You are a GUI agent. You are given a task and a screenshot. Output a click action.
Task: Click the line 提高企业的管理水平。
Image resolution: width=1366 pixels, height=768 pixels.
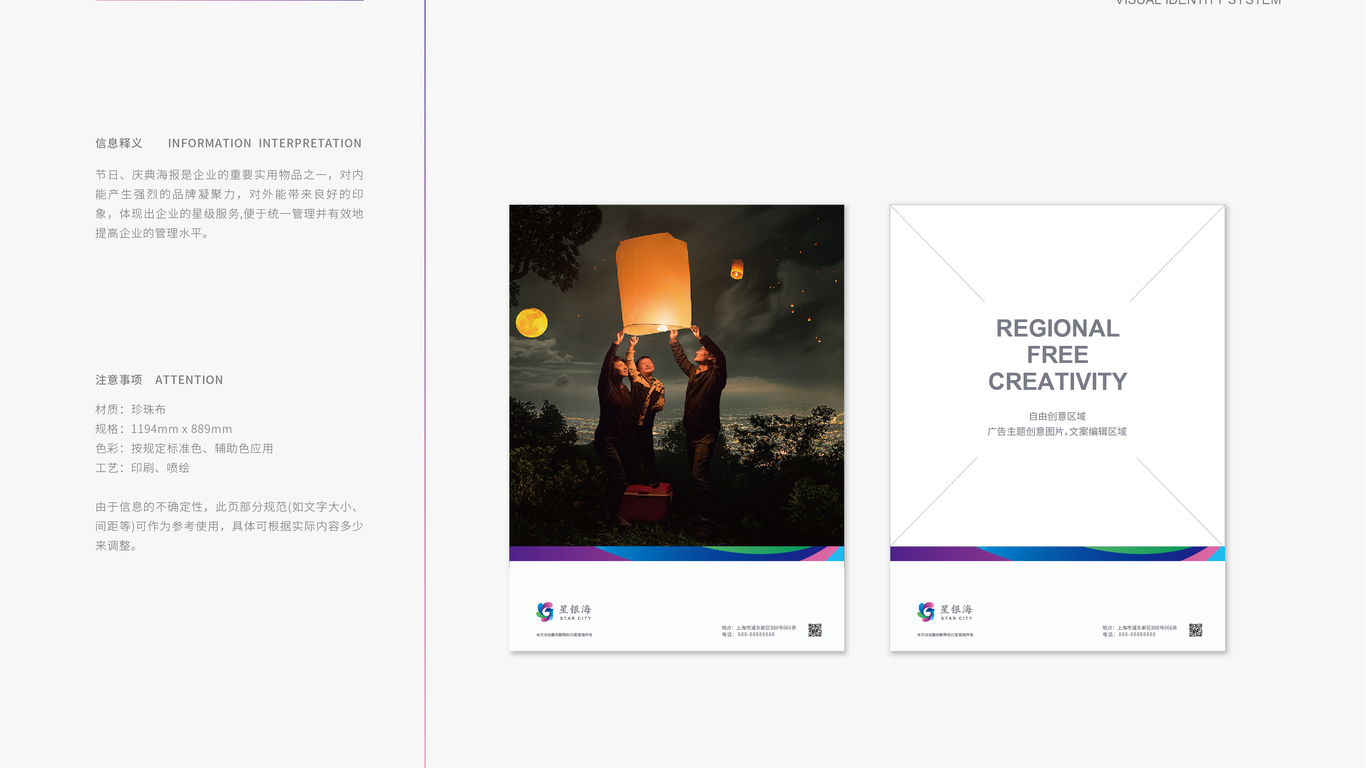point(153,233)
